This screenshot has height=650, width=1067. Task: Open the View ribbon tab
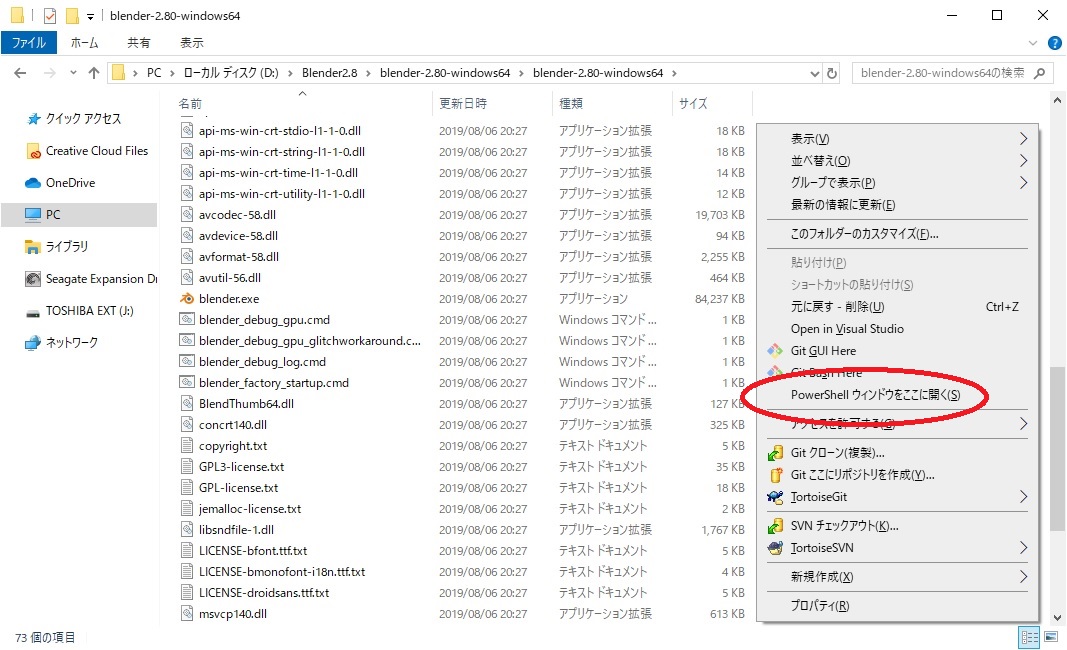192,43
